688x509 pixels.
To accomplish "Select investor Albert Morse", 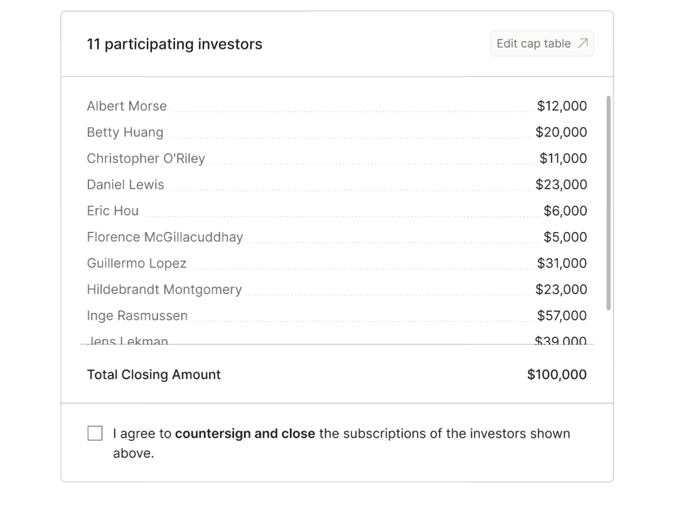I will [x=127, y=106].
